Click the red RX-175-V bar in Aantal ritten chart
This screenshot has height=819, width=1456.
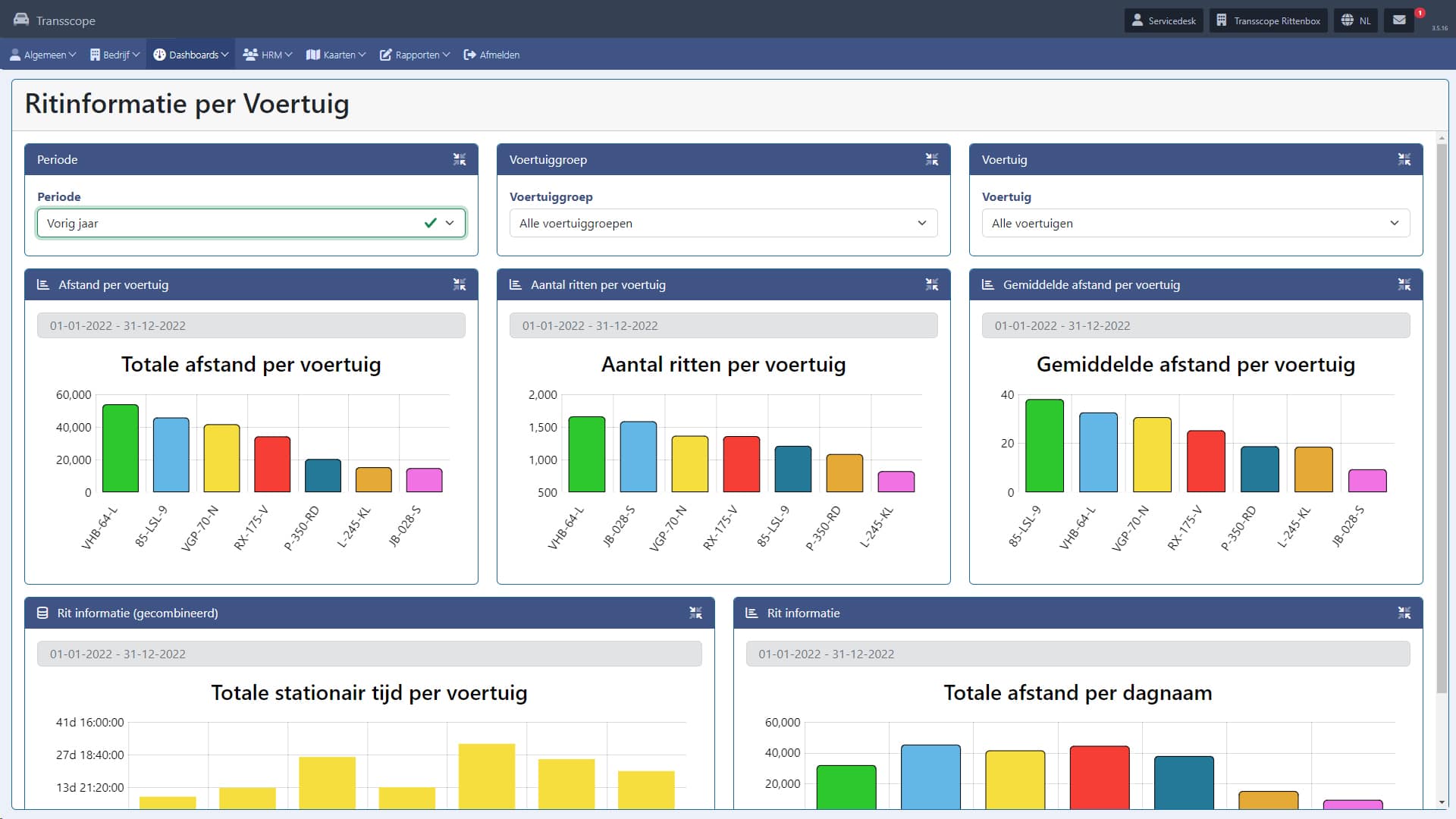point(742,464)
